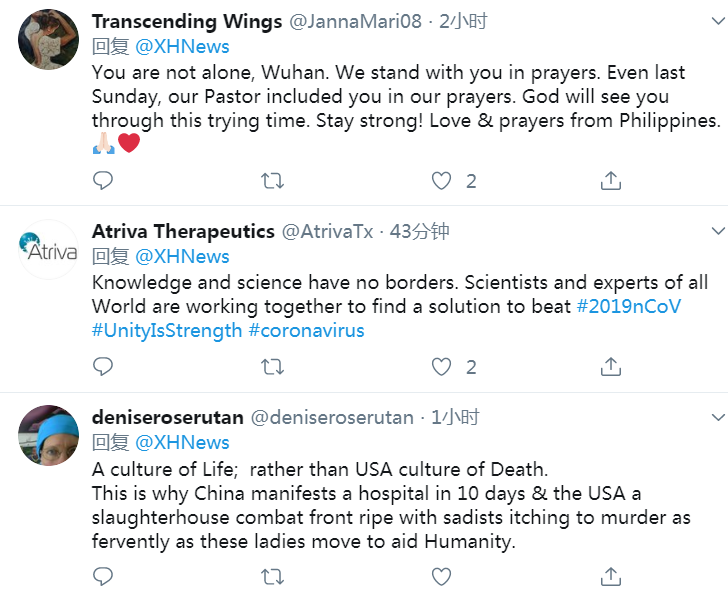
Task: Reply to deniseroserutan's tweet
Action: pyautogui.click(x=103, y=577)
